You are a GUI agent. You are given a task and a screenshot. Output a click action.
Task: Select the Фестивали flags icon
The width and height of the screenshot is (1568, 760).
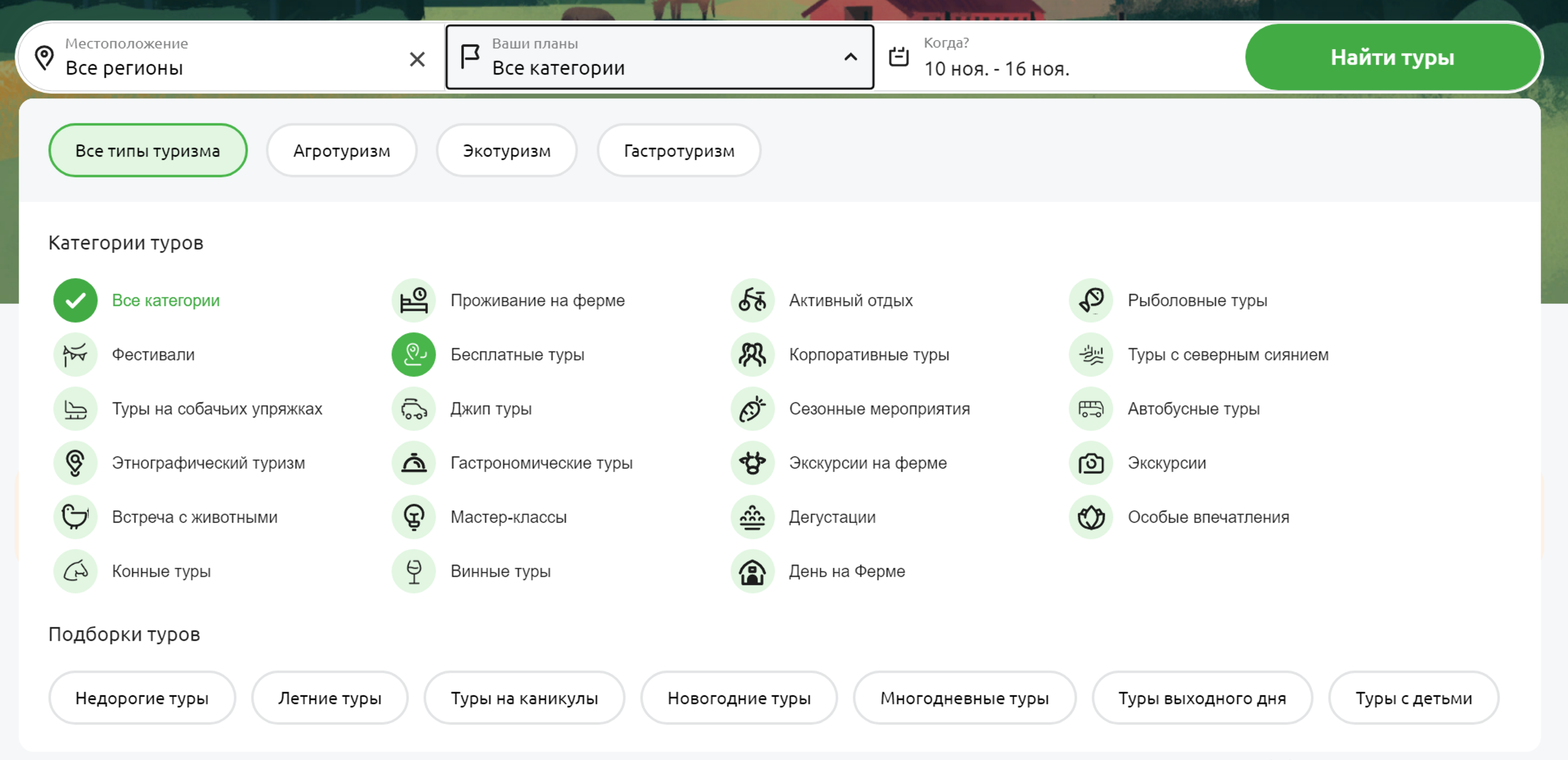[76, 354]
